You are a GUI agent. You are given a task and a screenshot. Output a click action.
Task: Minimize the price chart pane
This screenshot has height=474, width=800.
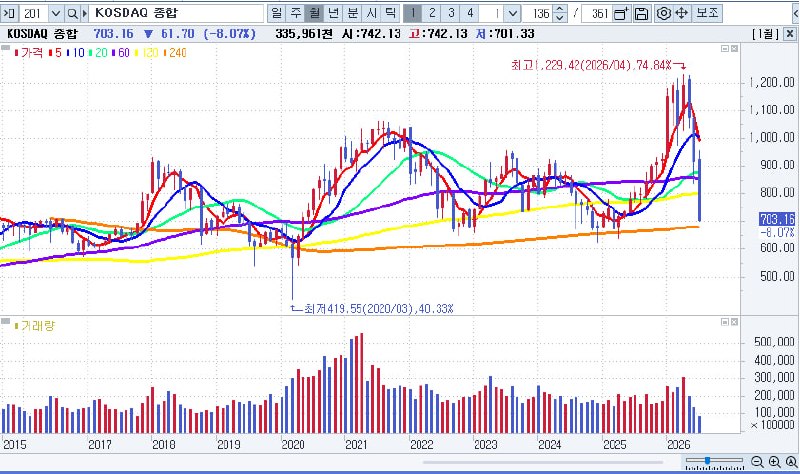725,48
